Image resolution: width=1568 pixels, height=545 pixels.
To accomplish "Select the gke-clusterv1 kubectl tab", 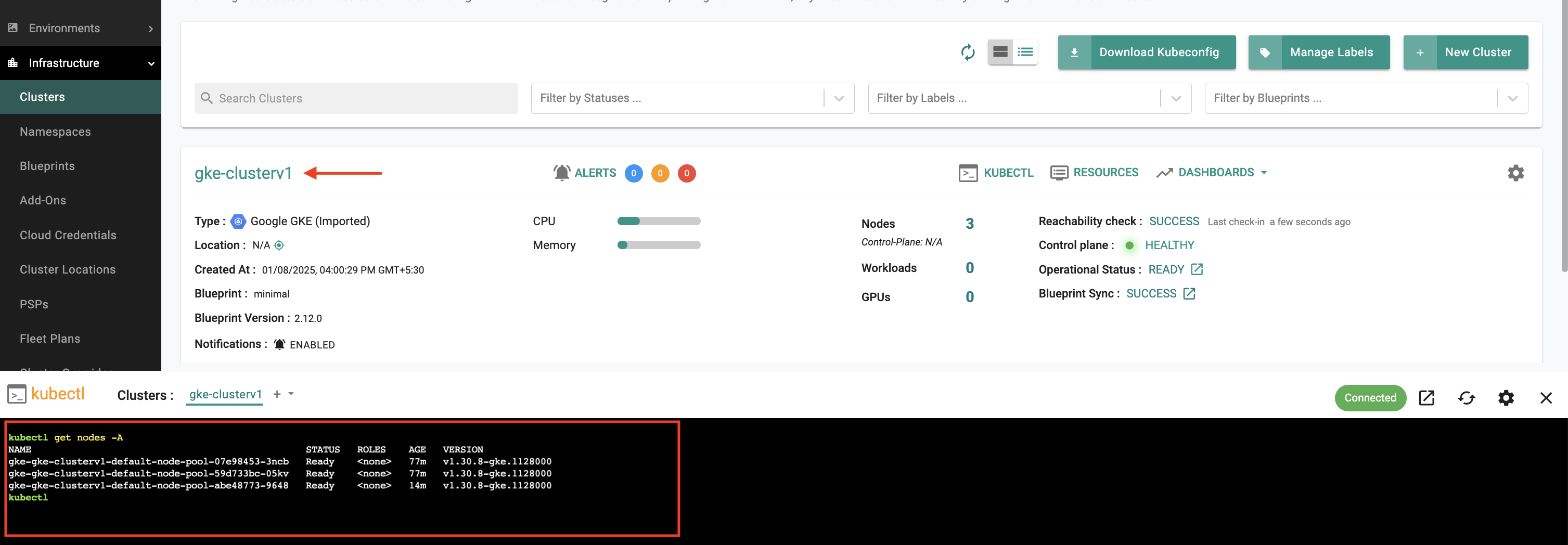I will [225, 395].
